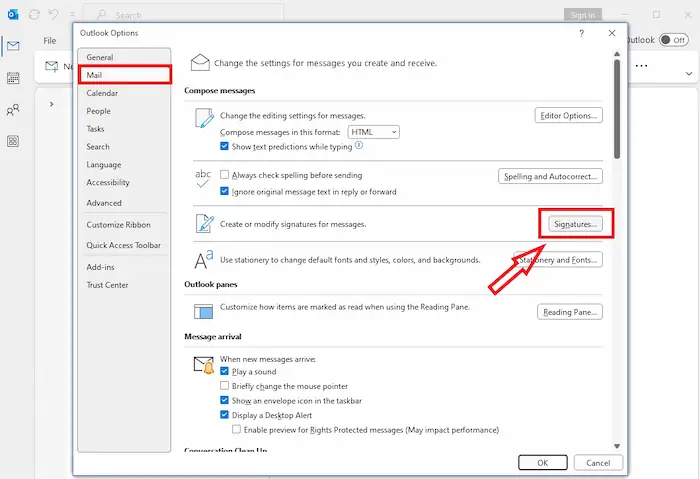This screenshot has width=700, height=479.
Task: Open Mail view in Outlook sidebar
Action: point(13,46)
